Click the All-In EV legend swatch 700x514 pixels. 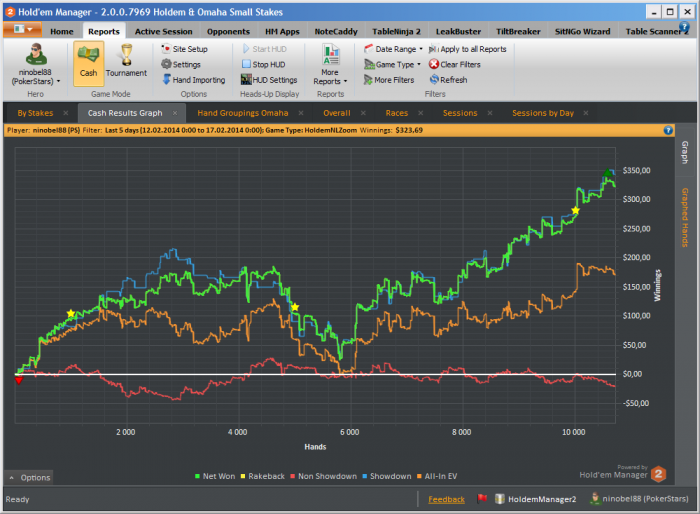419,476
